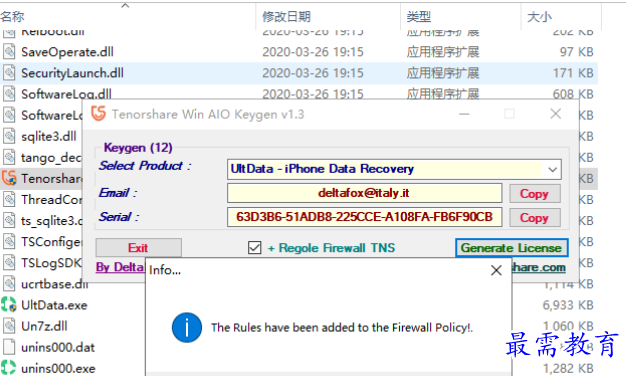Select the file name SoftwareLog.dll

coord(66,94)
